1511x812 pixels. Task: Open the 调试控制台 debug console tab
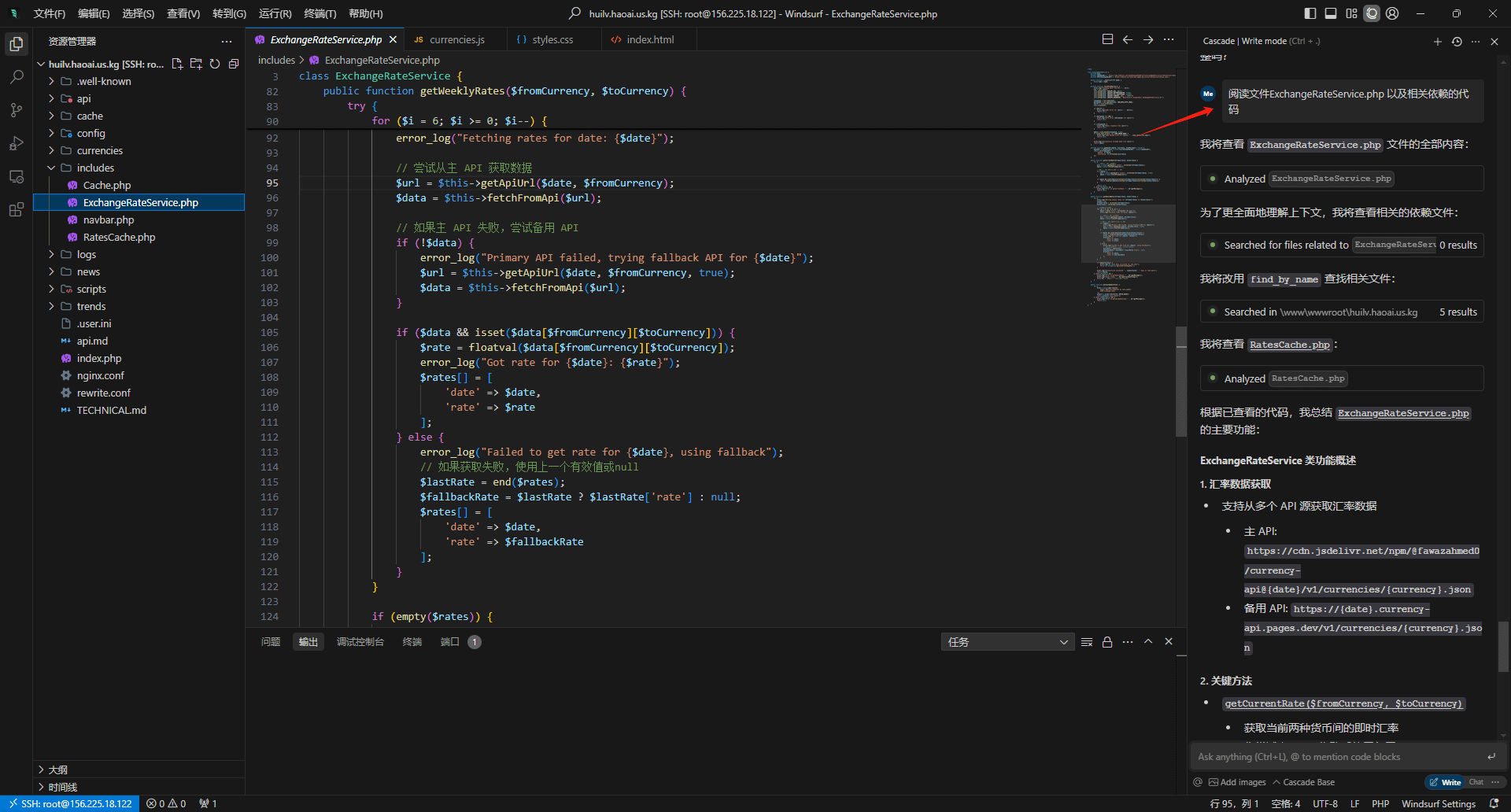coord(360,642)
